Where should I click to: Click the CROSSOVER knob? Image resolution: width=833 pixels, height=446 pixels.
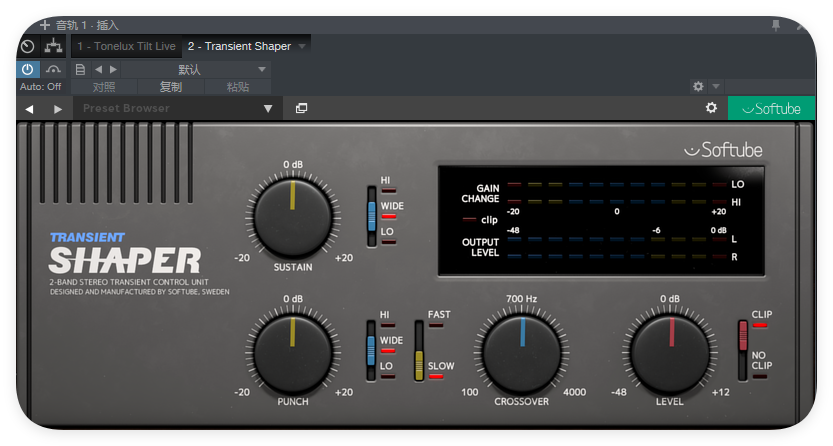click(x=522, y=353)
